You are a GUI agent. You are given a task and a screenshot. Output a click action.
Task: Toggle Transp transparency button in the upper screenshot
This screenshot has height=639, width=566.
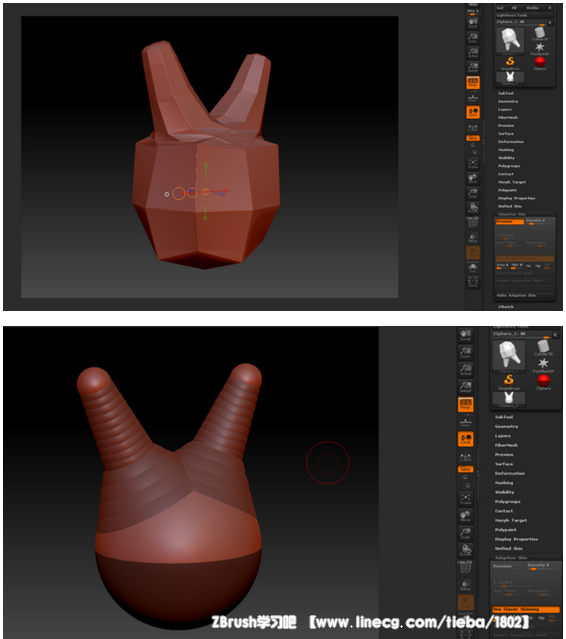pos(473,238)
